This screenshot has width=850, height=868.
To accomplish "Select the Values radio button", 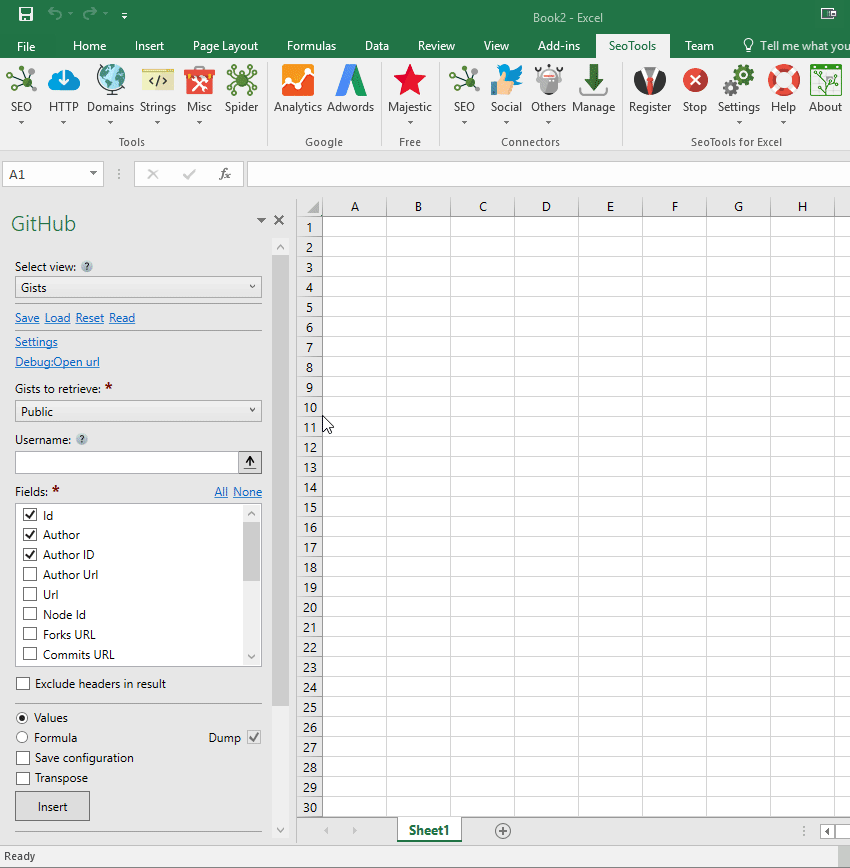I will (x=22, y=718).
